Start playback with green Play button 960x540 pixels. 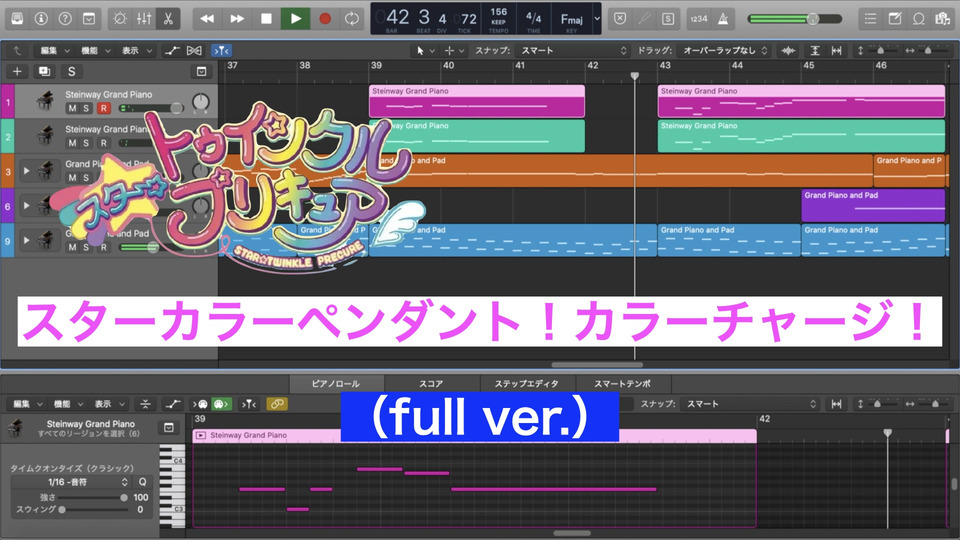(x=295, y=19)
